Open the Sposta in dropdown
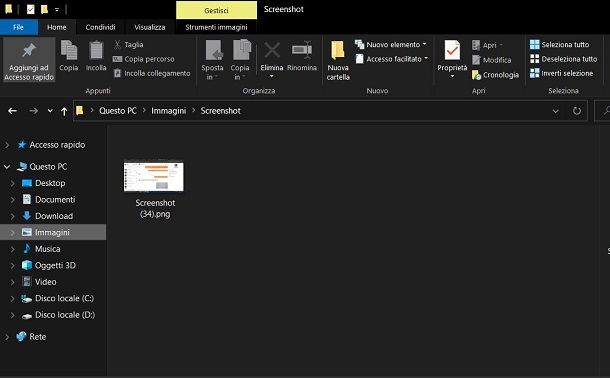 click(212, 60)
